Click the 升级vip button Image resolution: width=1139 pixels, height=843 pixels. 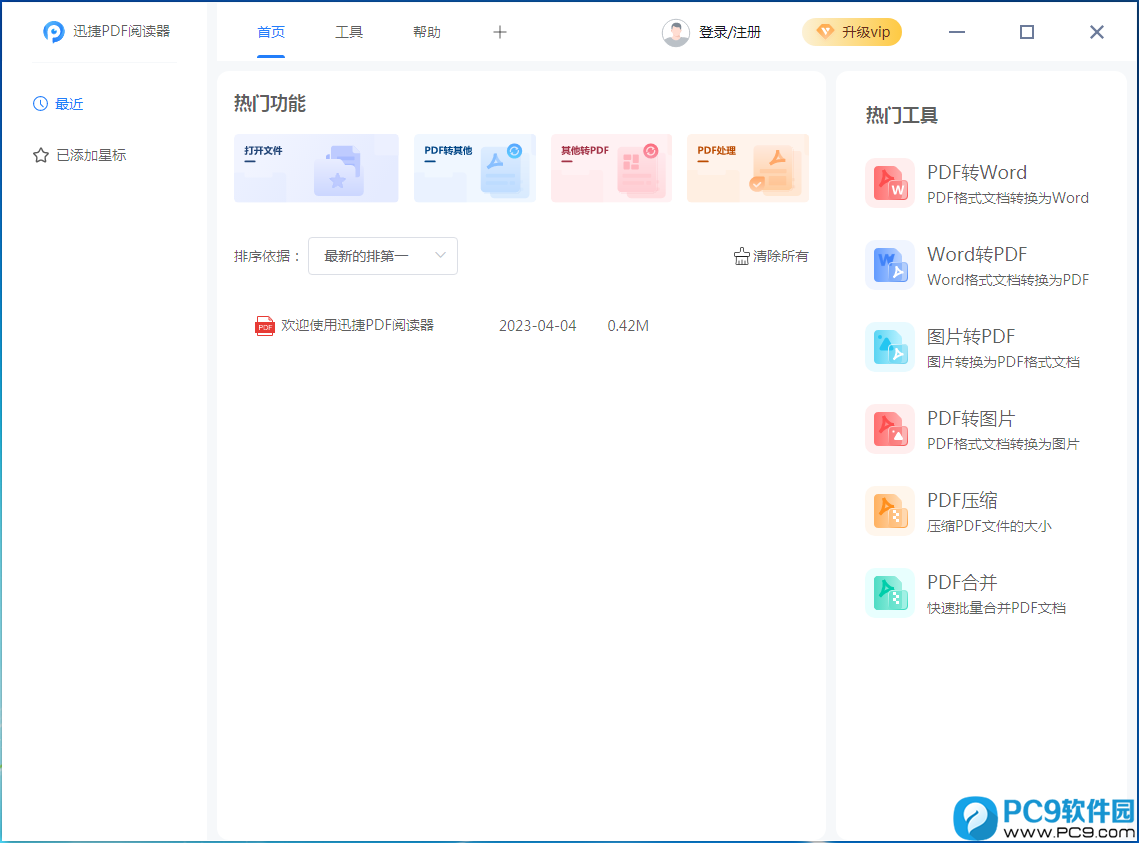(x=852, y=32)
